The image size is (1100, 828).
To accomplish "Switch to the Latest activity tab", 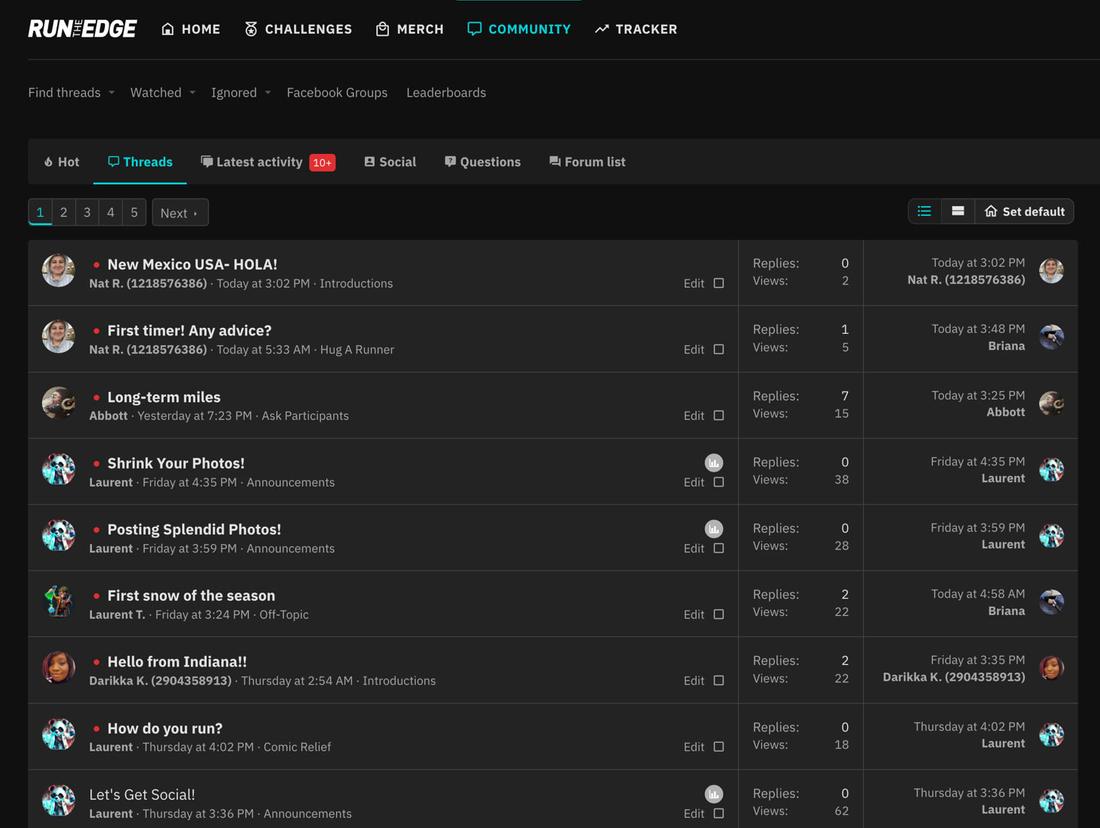I will 259,162.
